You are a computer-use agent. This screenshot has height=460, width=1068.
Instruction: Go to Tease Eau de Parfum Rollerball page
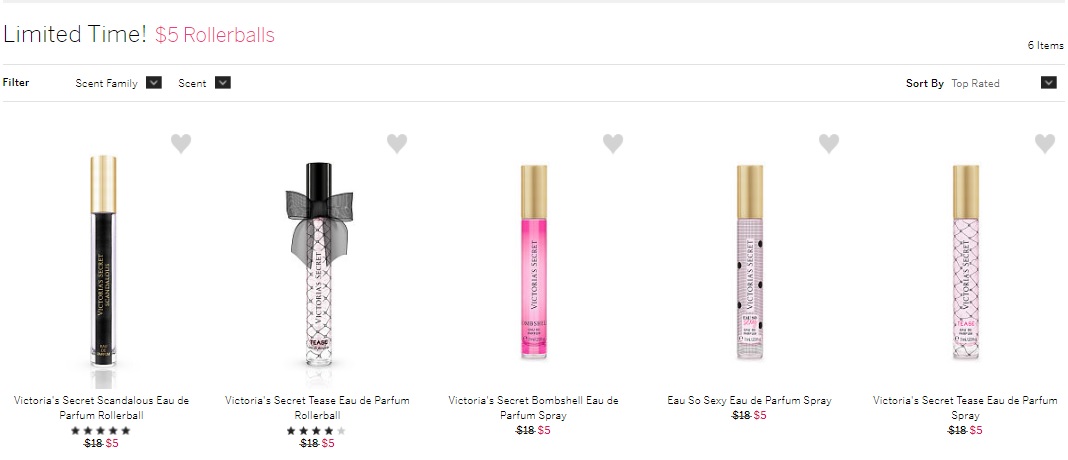coord(318,407)
